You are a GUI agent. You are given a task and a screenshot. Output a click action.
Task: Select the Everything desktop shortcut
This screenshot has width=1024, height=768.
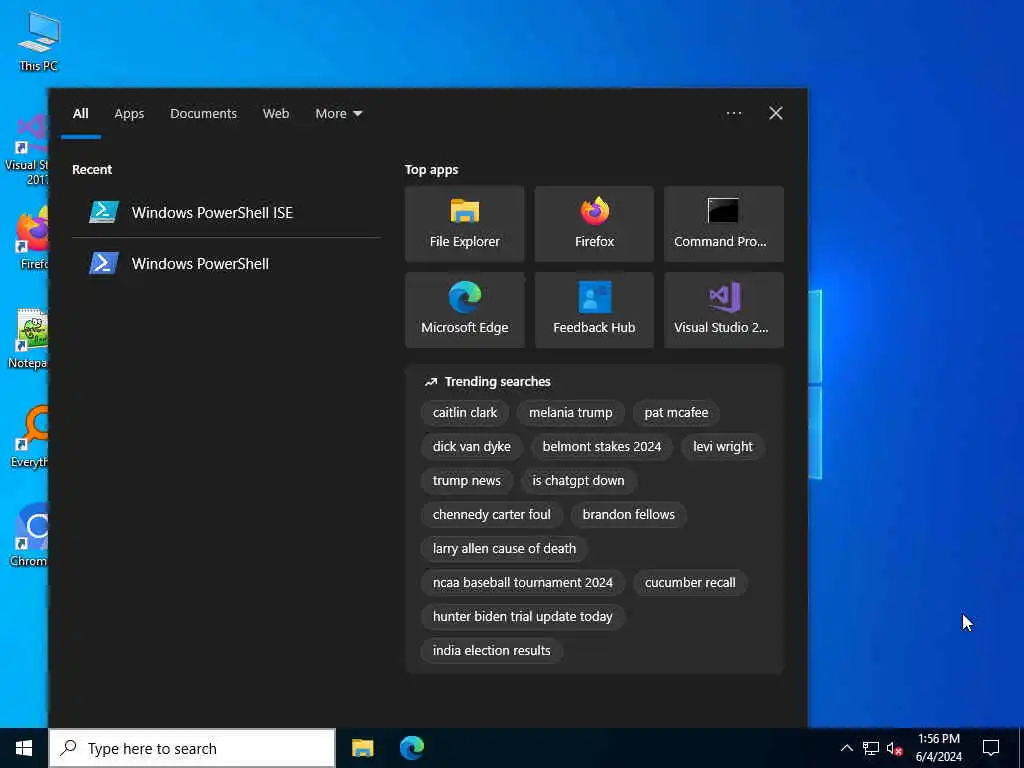pyautogui.click(x=29, y=436)
